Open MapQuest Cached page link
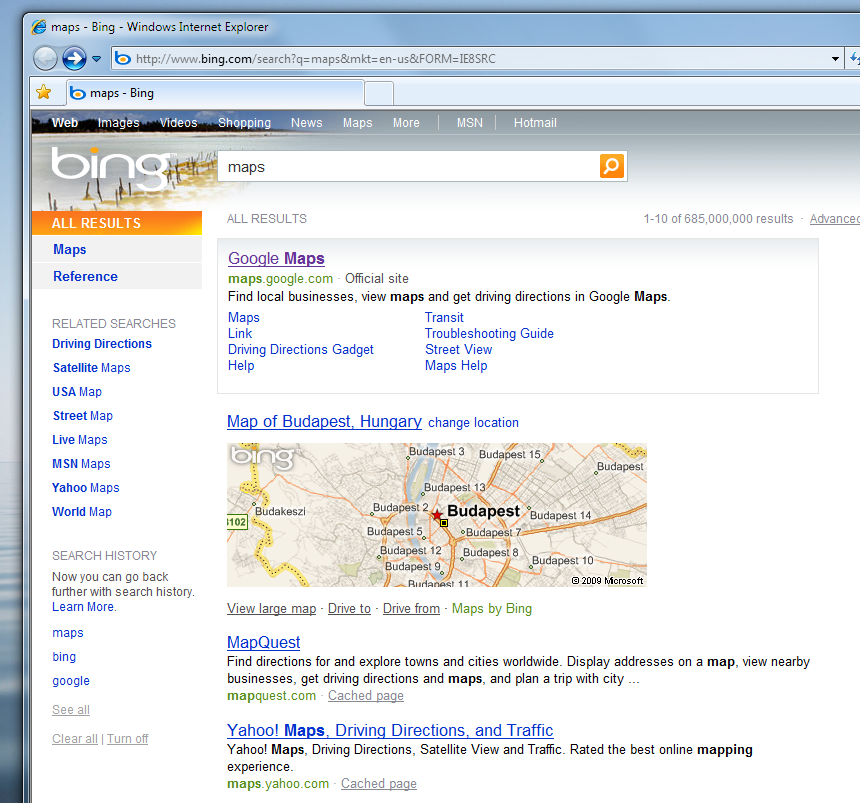This screenshot has width=860, height=803. [x=366, y=696]
